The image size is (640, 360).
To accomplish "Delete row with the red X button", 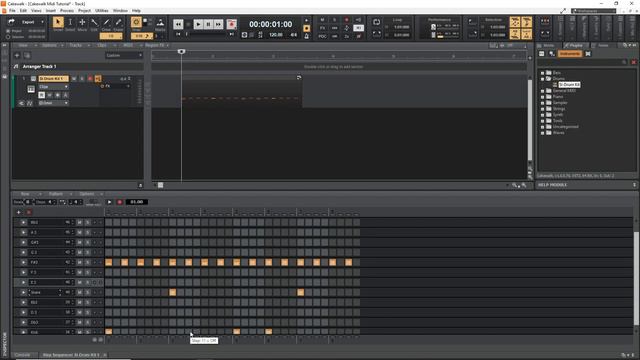I will coord(29,212).
